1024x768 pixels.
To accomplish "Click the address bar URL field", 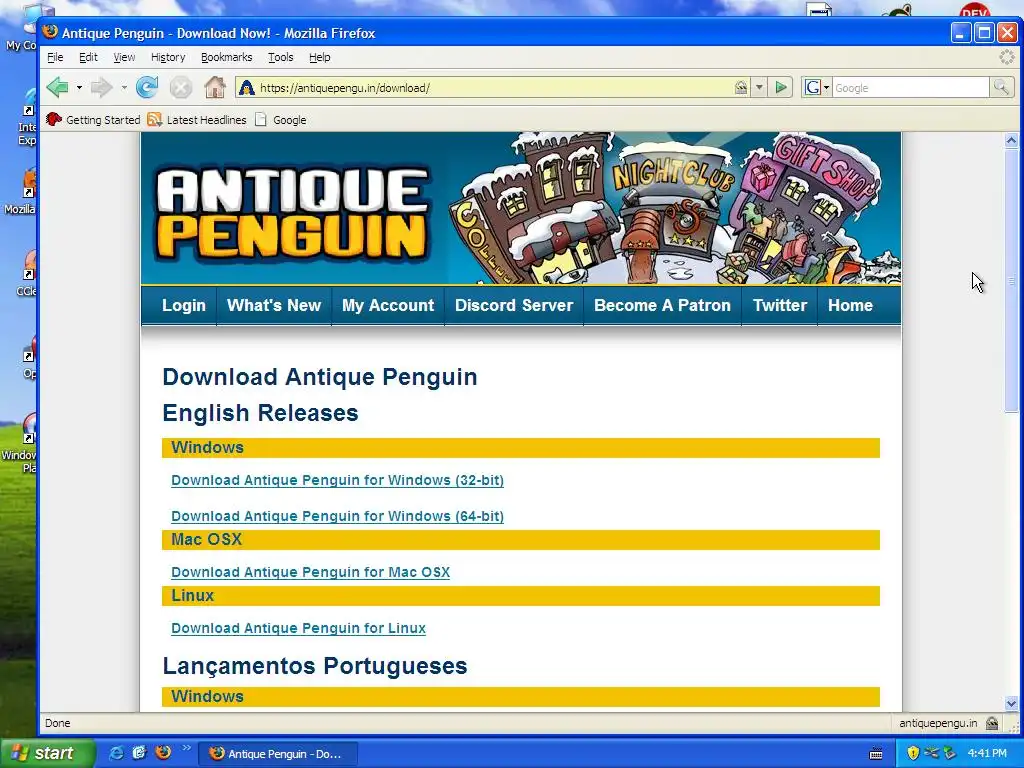I will (494, 88).
